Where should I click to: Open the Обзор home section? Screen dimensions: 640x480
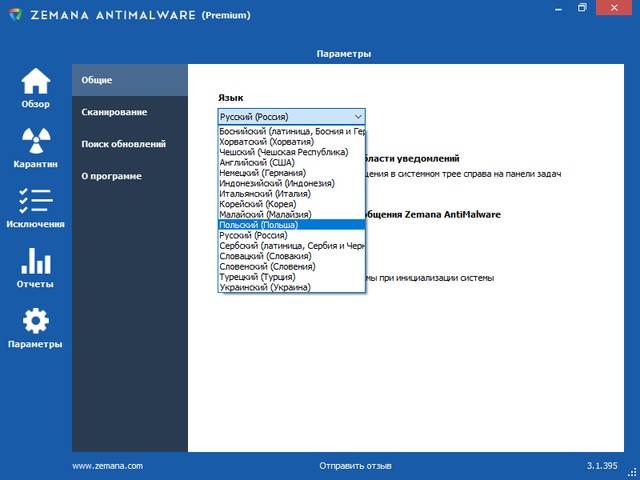[35, 88]
